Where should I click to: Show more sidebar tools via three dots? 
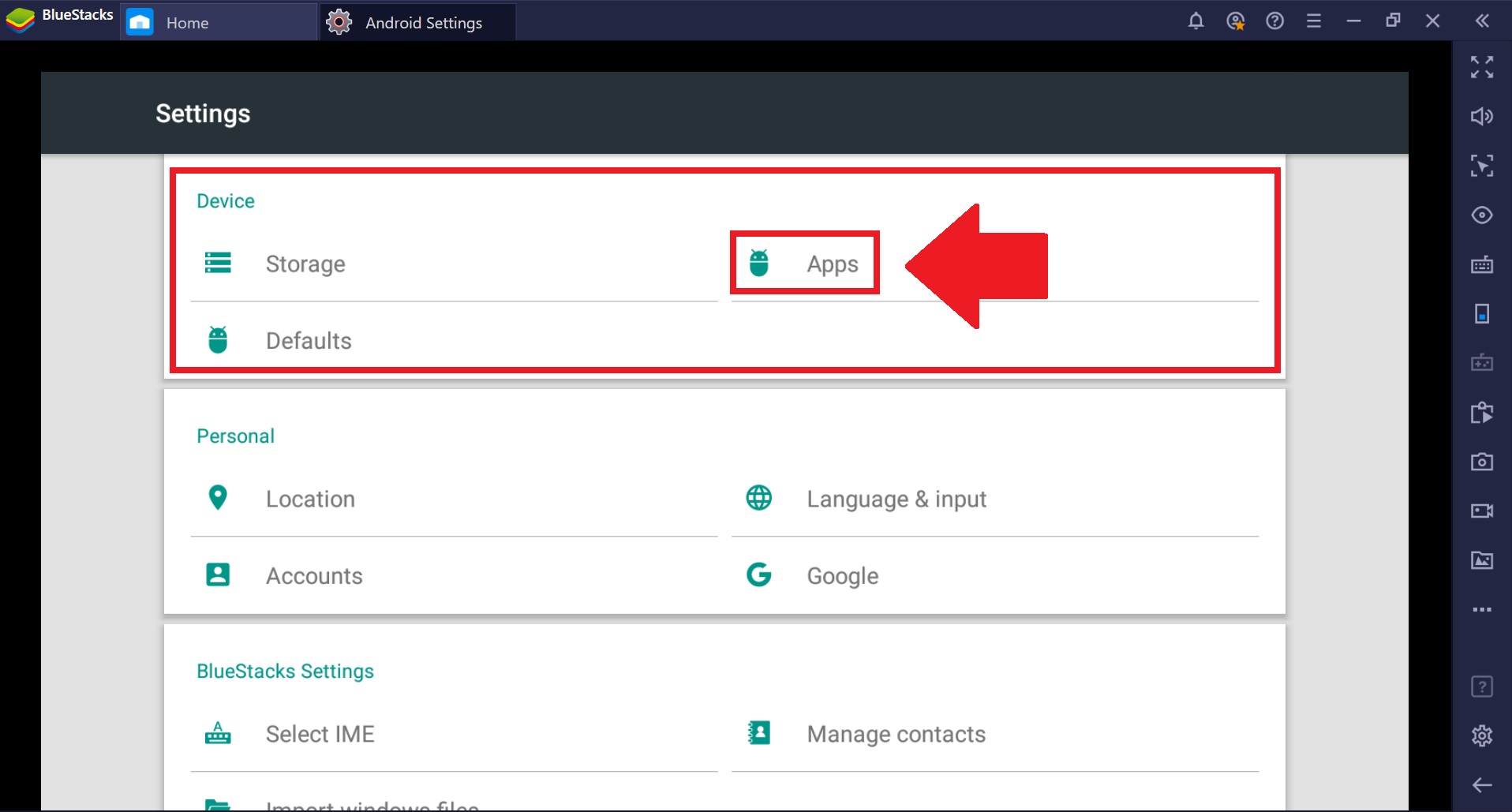(x=1482, y=609)
